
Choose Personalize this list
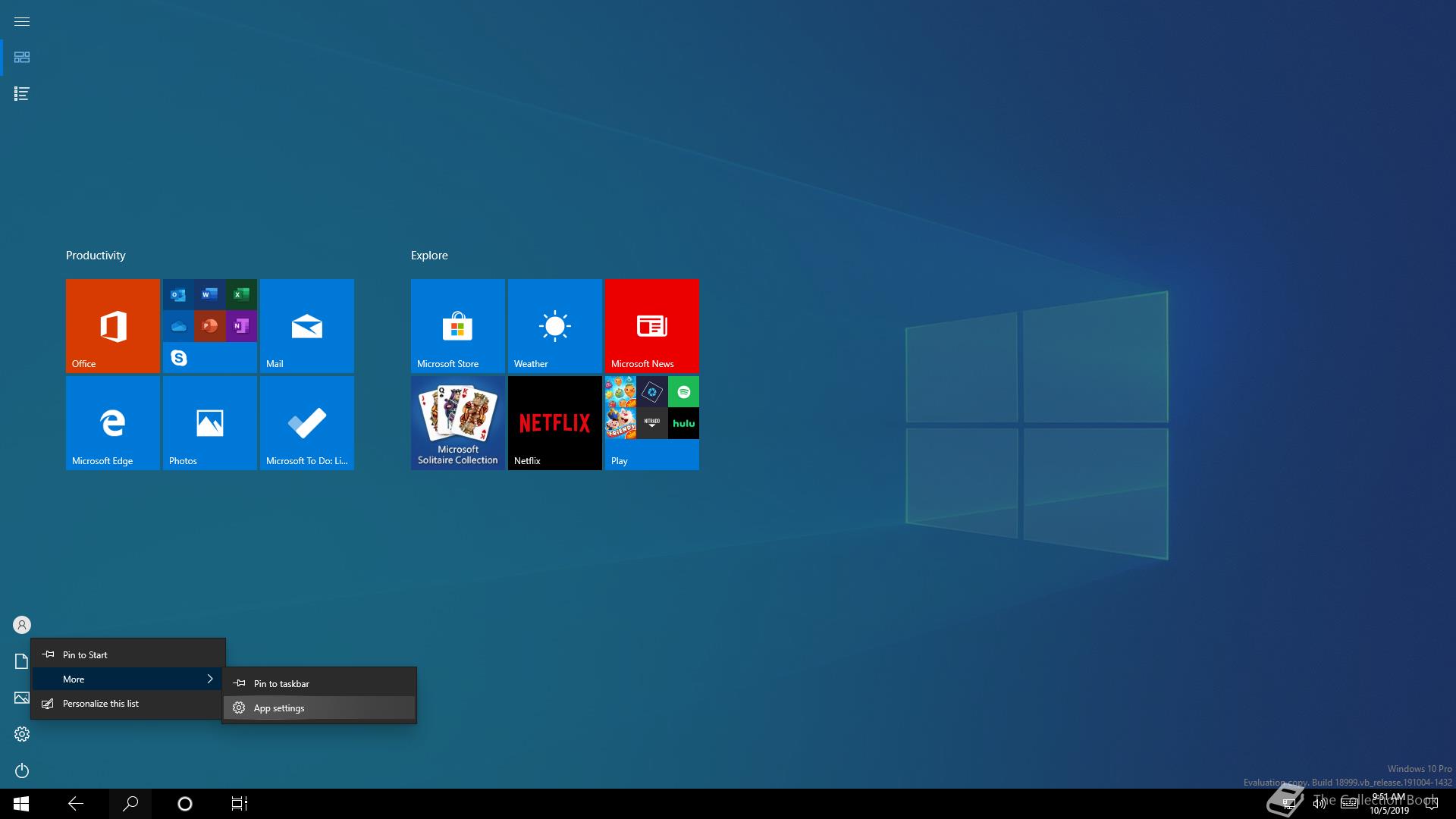coord(128,703)
